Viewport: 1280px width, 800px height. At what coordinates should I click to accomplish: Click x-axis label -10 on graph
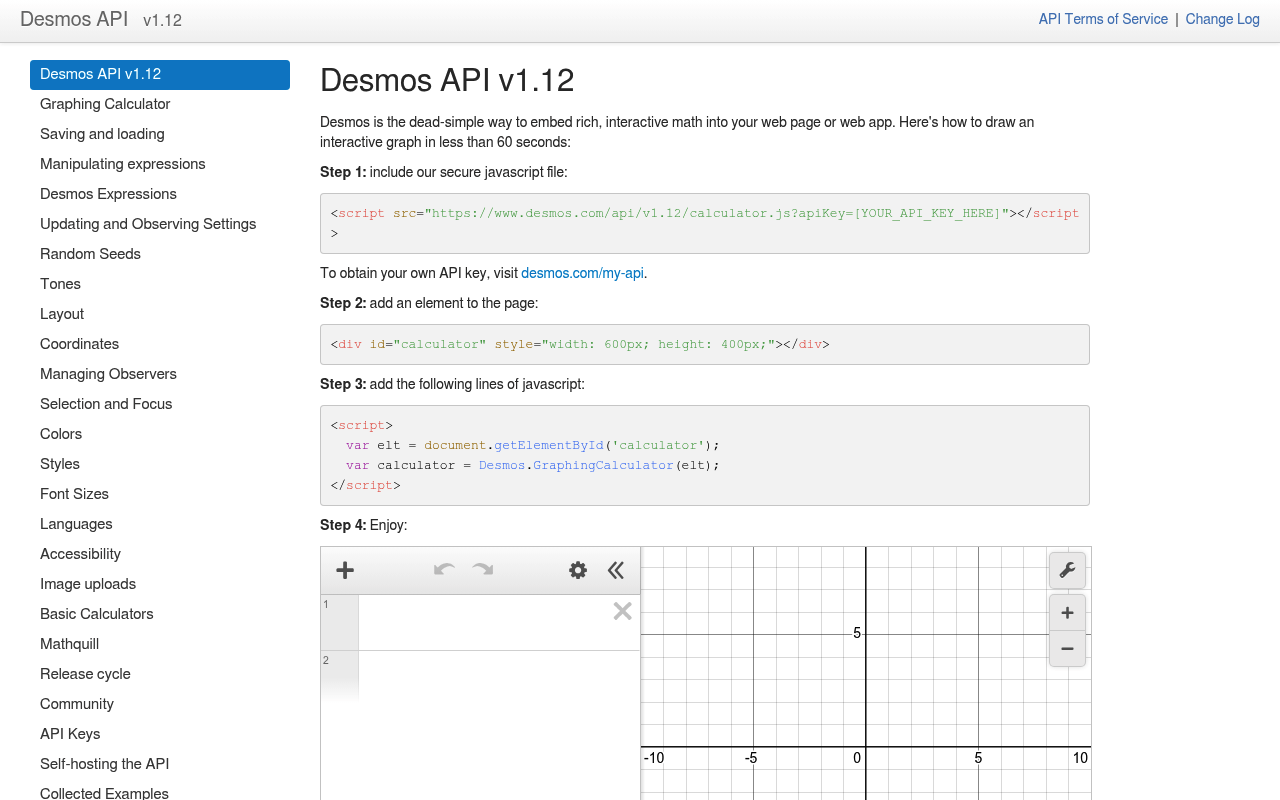pyautogui.click(x=654, y=758)
